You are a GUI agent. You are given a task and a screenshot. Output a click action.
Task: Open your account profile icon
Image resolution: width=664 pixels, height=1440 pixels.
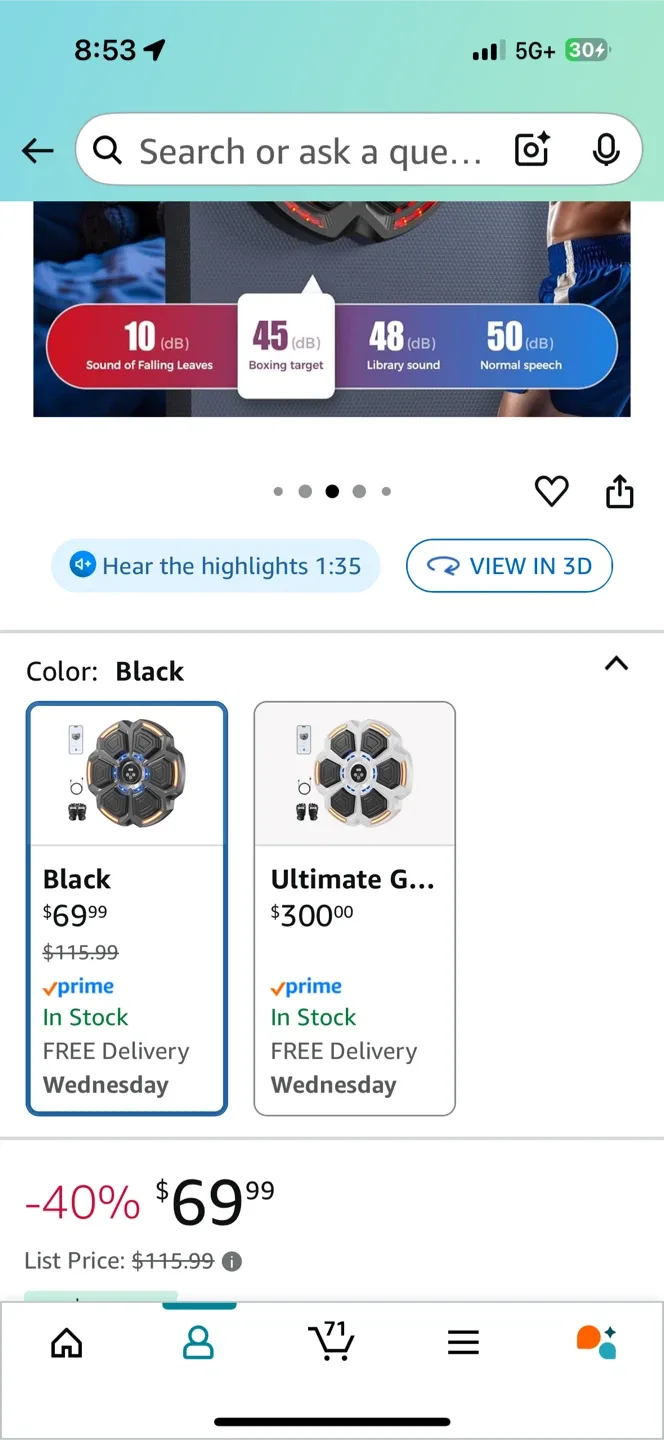[199, 1343]
